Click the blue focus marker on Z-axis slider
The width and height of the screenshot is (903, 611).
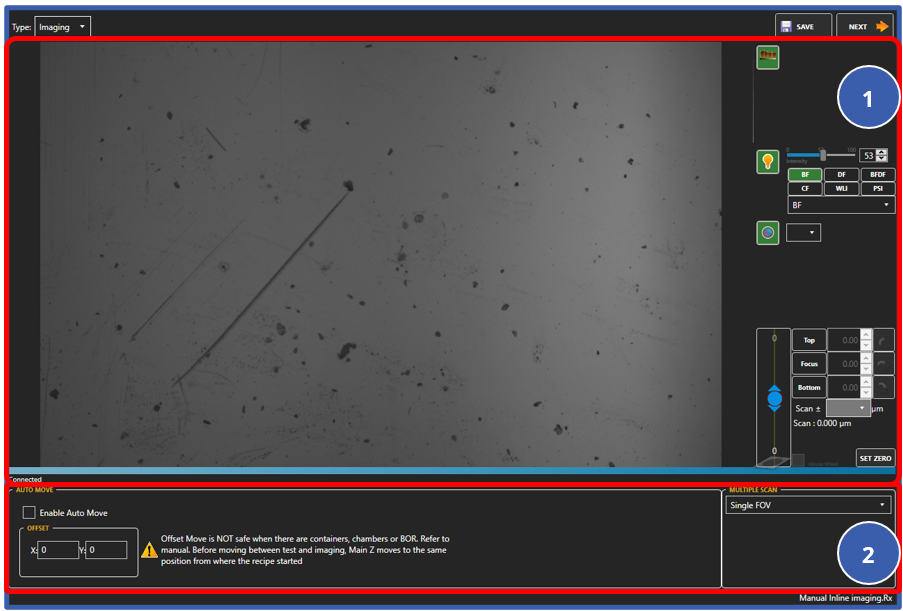pyautogui.click(x=774, y=397)
